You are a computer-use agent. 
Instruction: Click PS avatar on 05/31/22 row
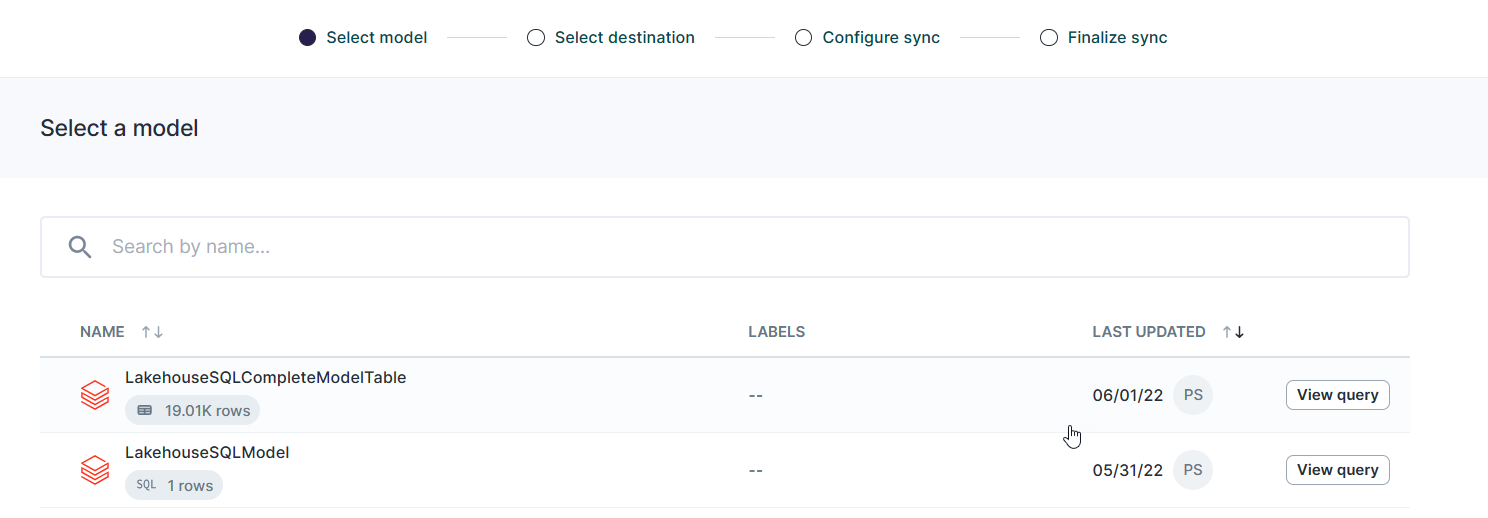click(1193, 470)
